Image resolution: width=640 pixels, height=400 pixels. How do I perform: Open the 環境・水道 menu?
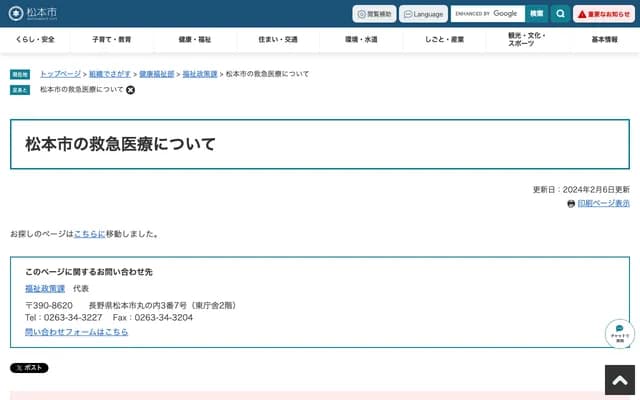(x=361, y=40)
